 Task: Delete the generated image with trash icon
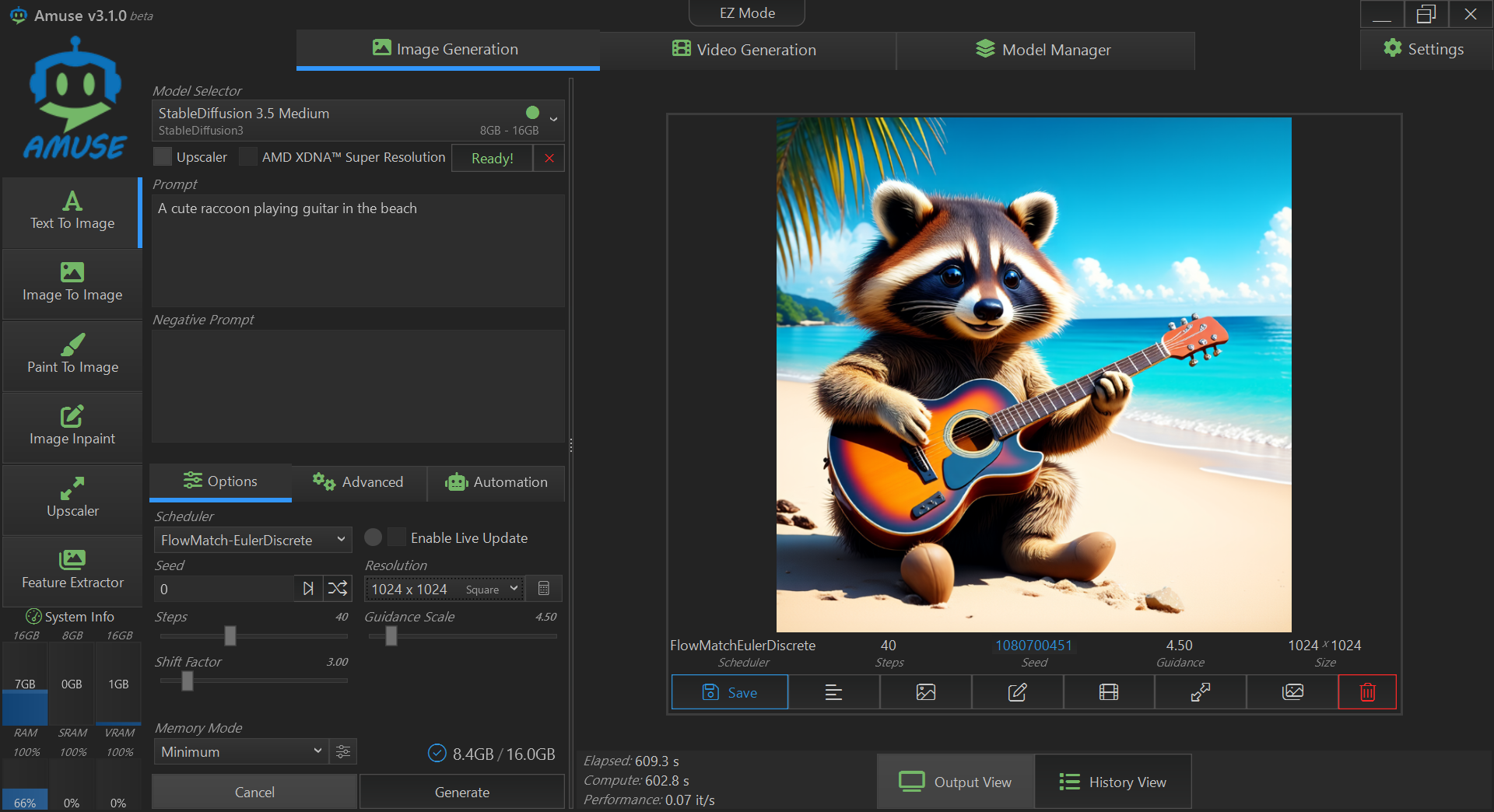pyautogui.click(x=1367, y=691)
